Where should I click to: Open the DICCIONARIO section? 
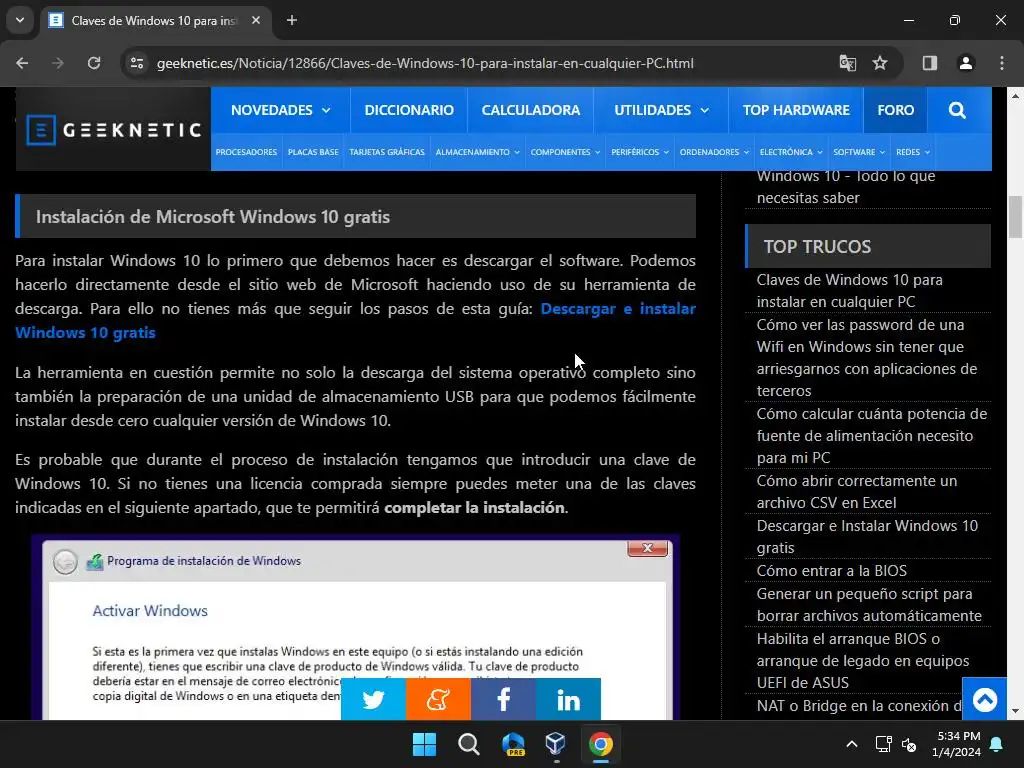point(409,110)
